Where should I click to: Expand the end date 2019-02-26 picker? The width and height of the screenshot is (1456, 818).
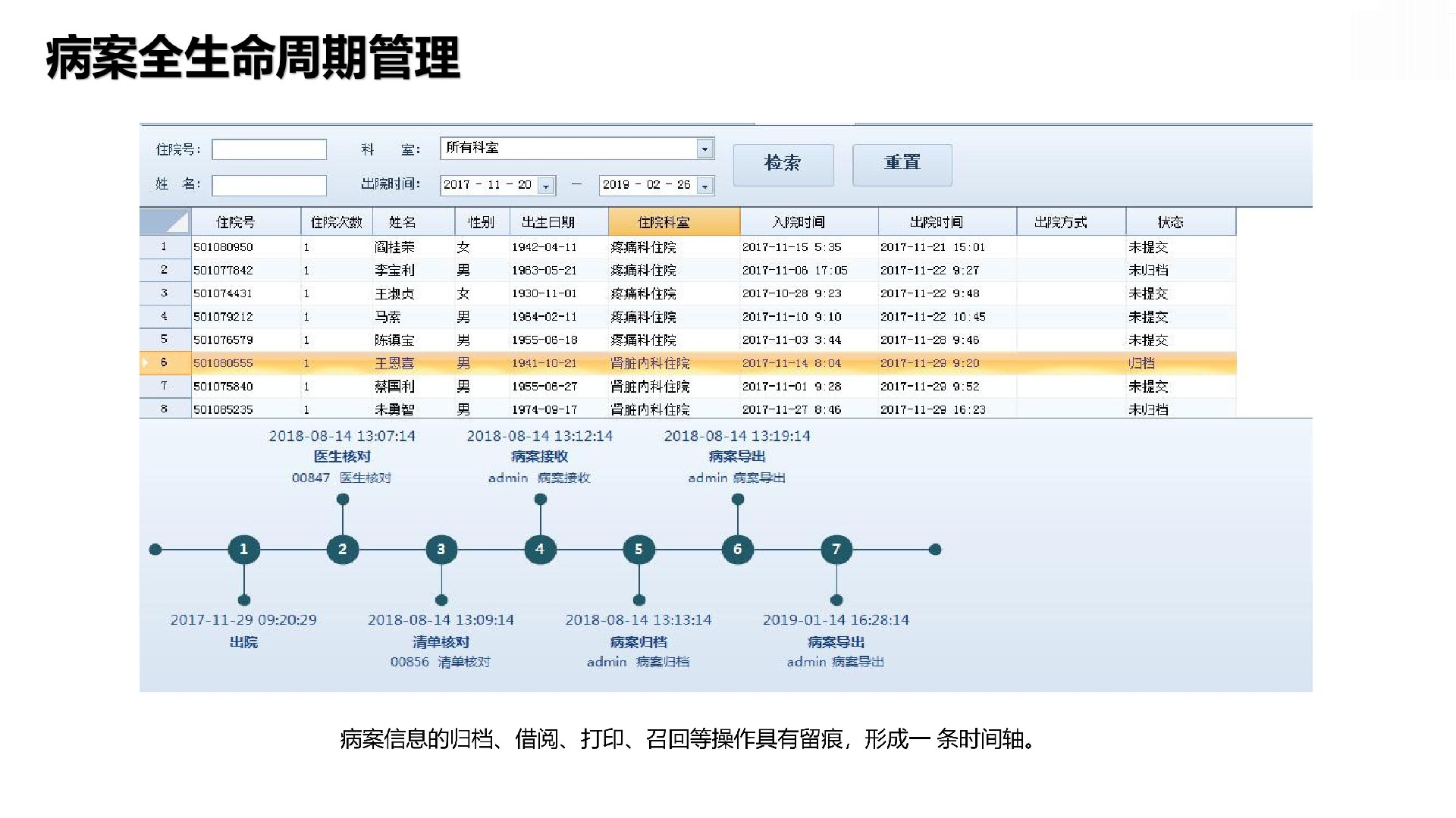tap(705, 186)
